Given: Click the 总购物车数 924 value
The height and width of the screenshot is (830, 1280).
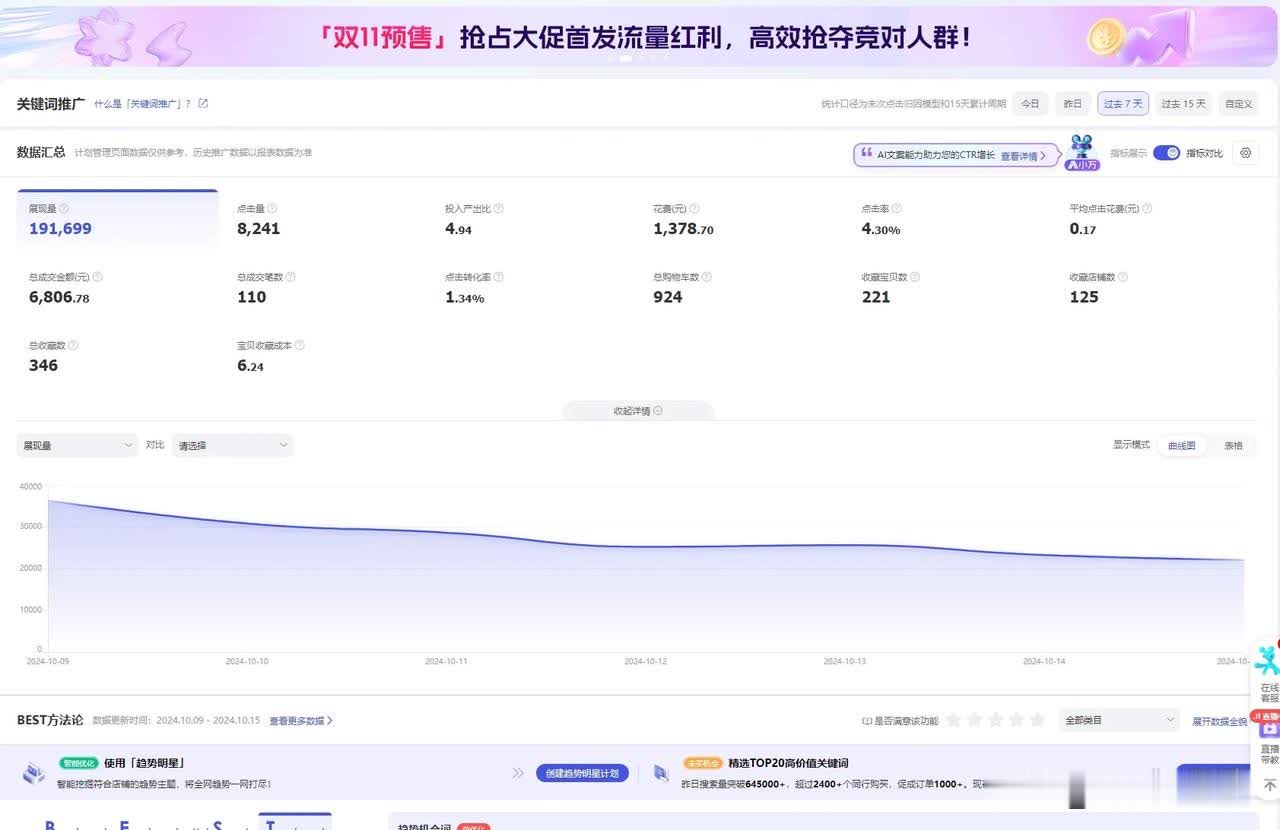Looking at the screenshot, I should pyautogui.click(x=667, y=297).
